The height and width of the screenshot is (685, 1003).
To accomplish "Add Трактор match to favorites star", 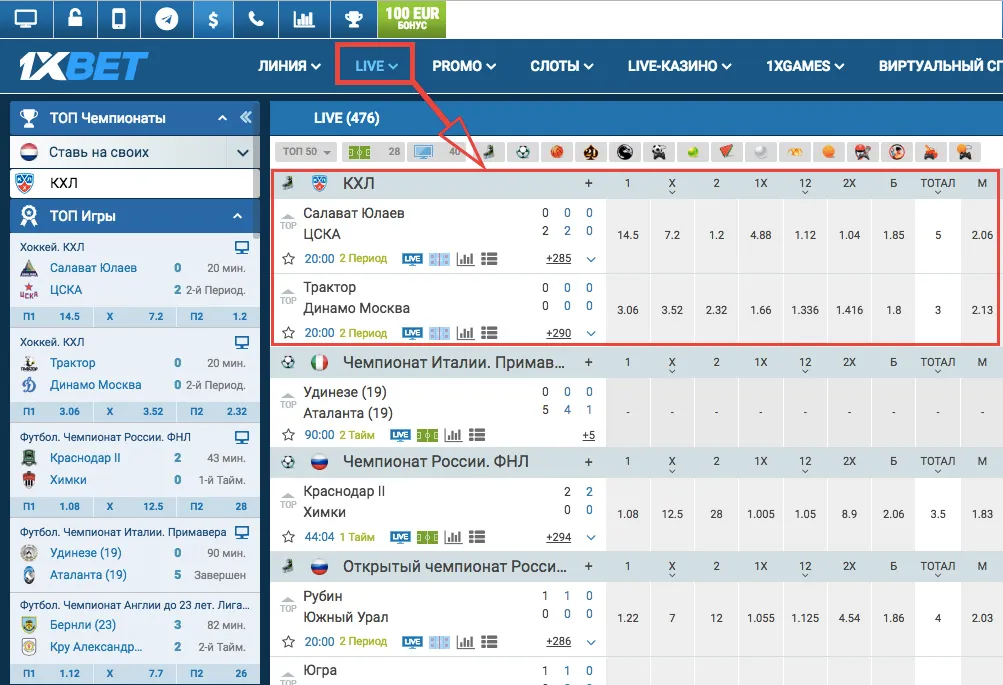I will (288, 333).
